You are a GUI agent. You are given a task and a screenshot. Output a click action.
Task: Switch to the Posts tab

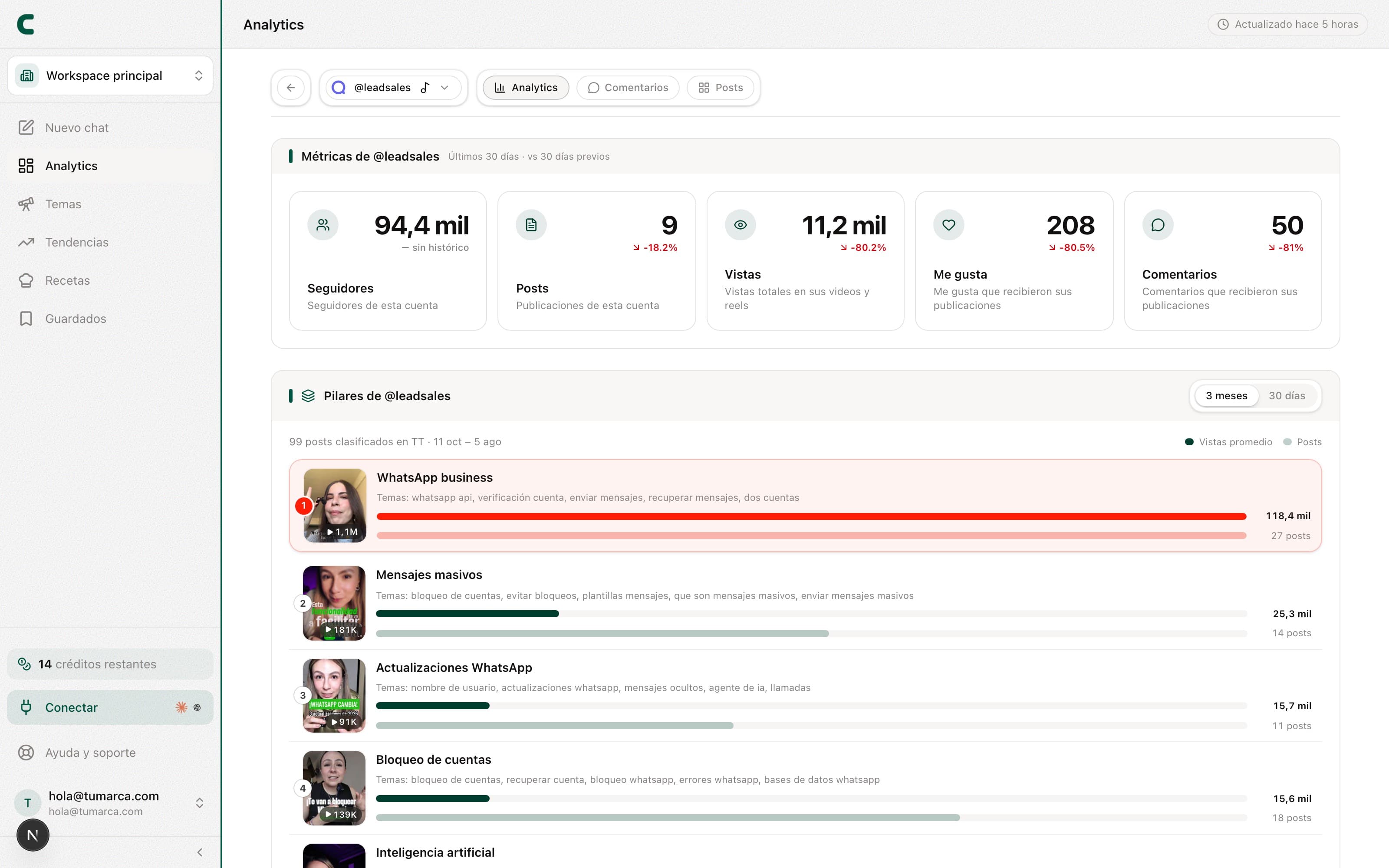[x=721, y=88]
